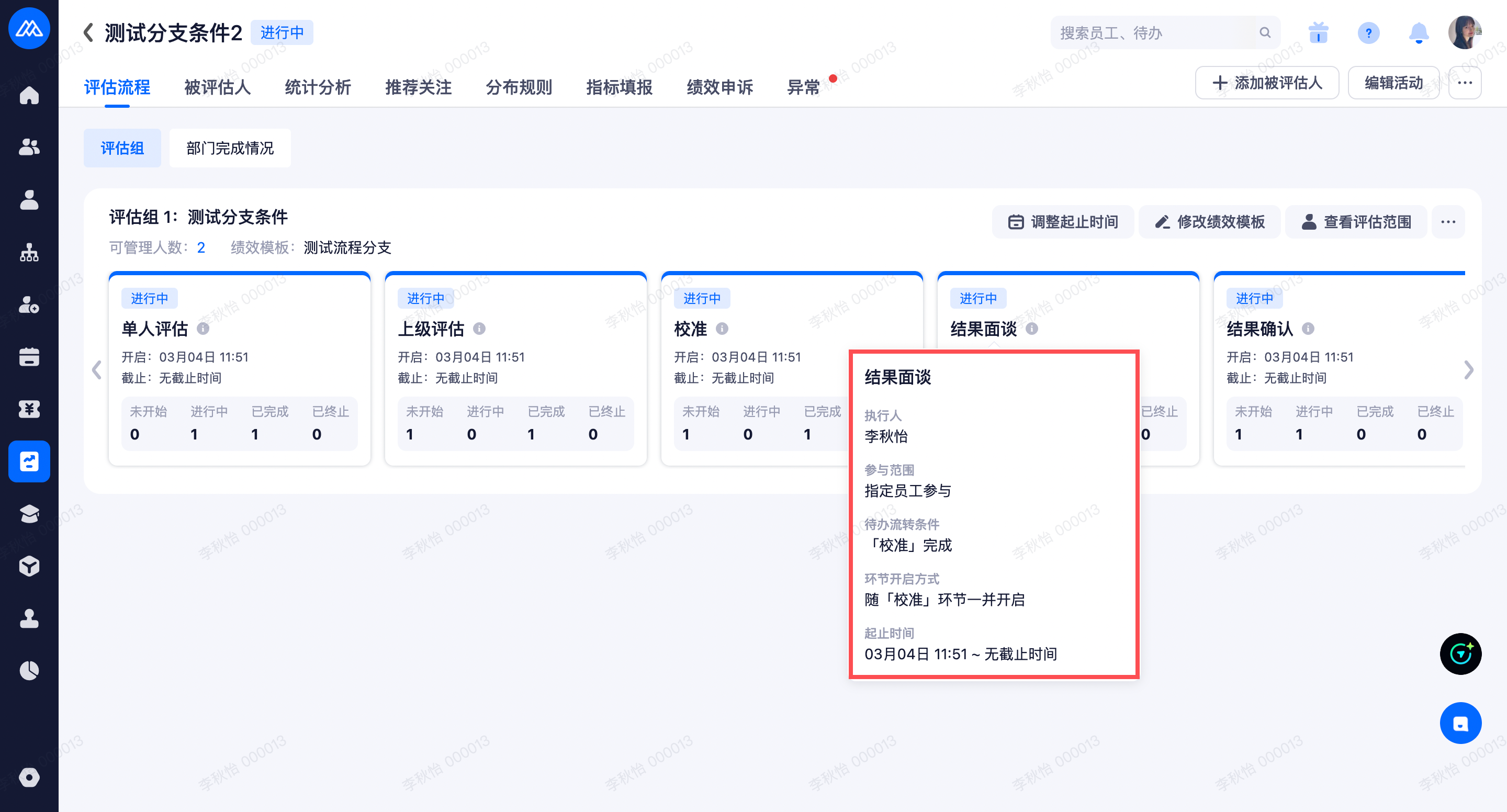
Task: Open the graduation cap sidebar icon
Action: [x=29, y=514]
